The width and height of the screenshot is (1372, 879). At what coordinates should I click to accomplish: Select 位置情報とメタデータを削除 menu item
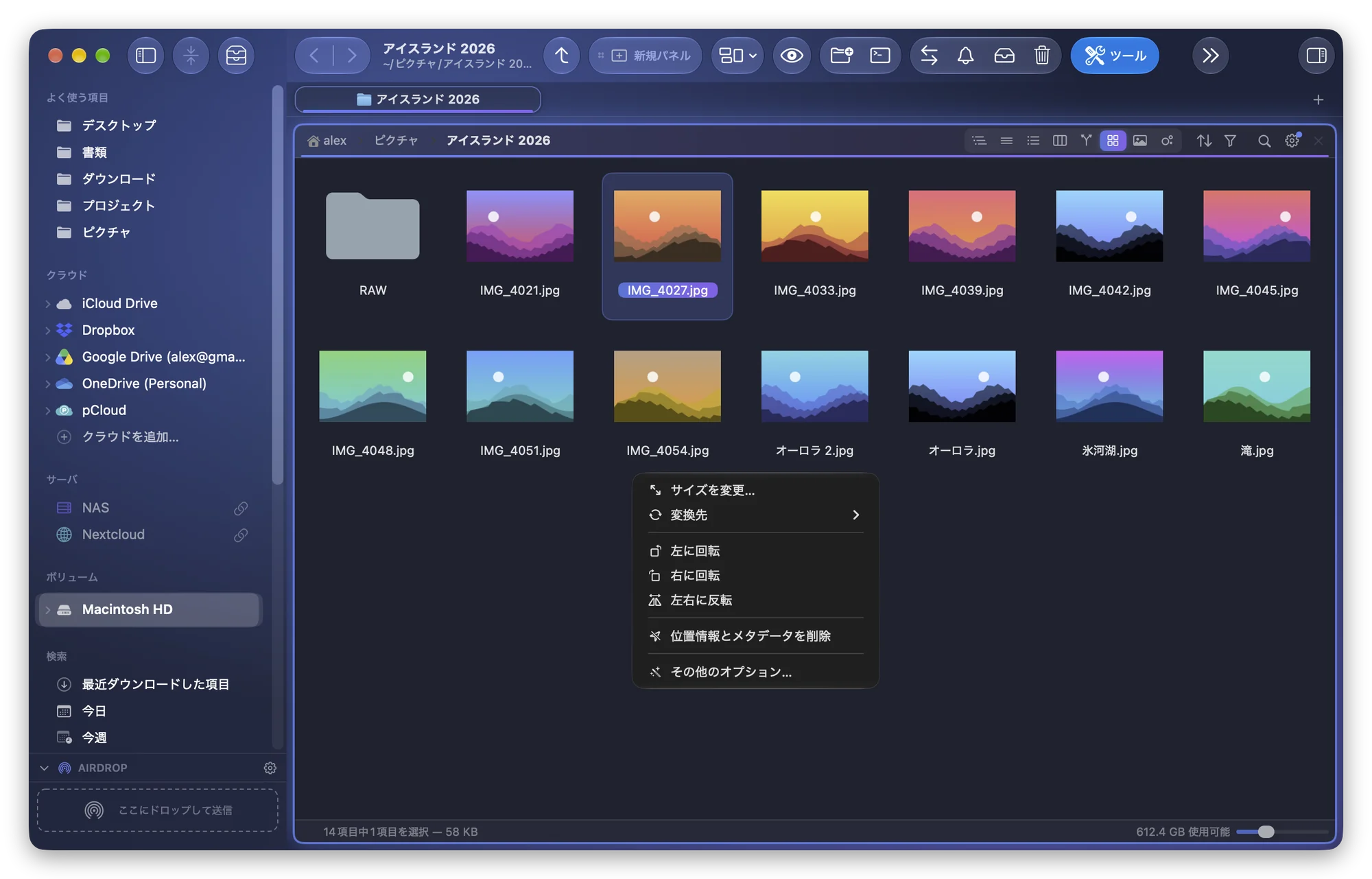(x=755, y=636)
